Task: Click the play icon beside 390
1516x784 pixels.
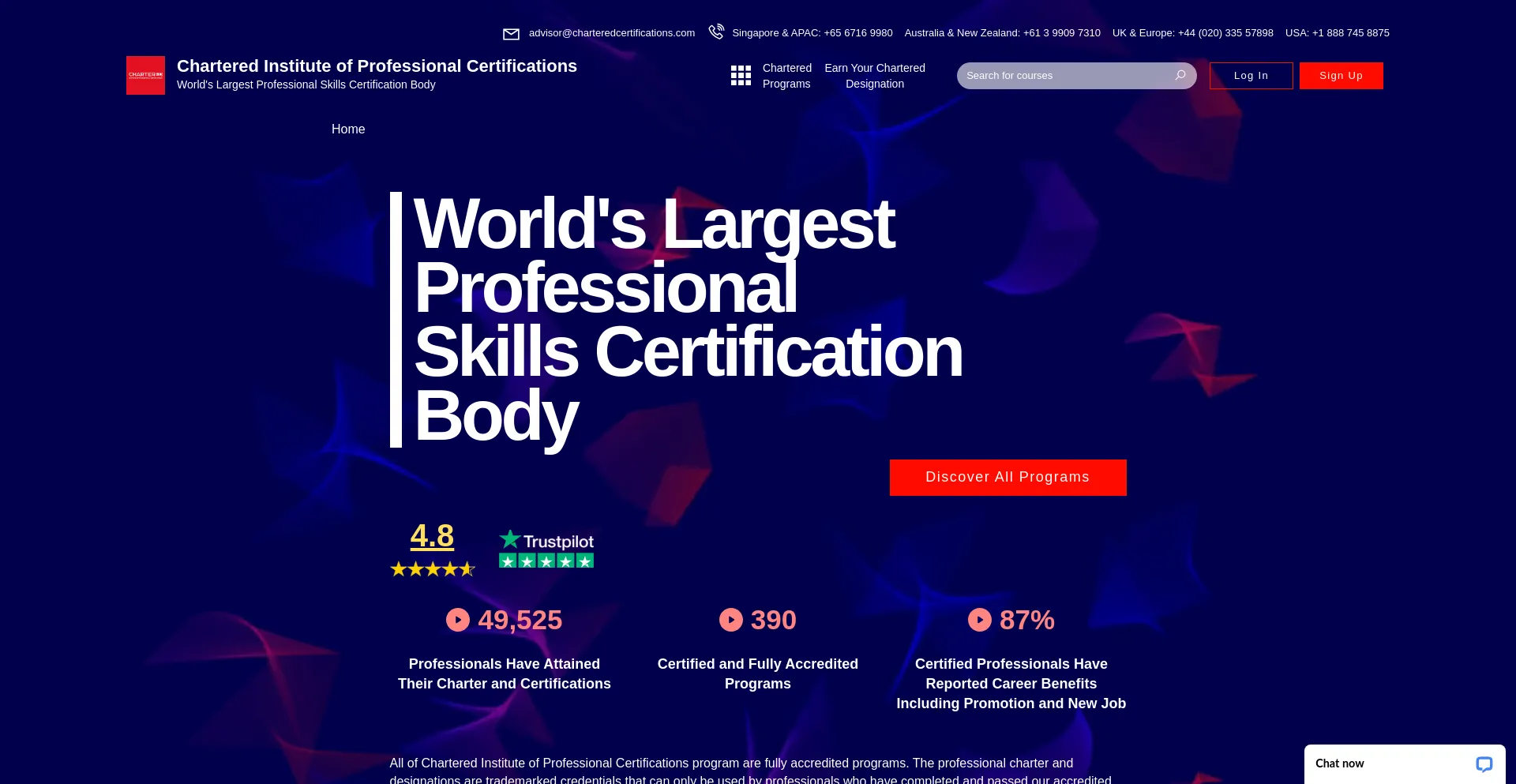Action: (731, 620)
